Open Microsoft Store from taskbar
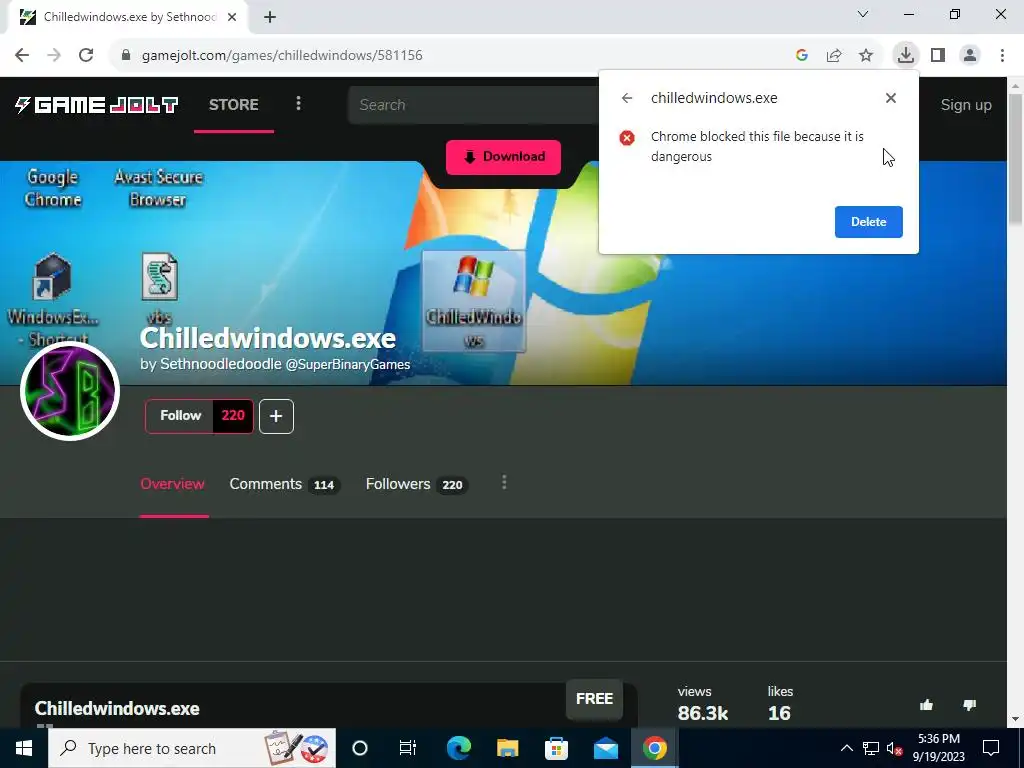Image resolution: width=1024 pixels, height=768 pixels. click(556, 748)
